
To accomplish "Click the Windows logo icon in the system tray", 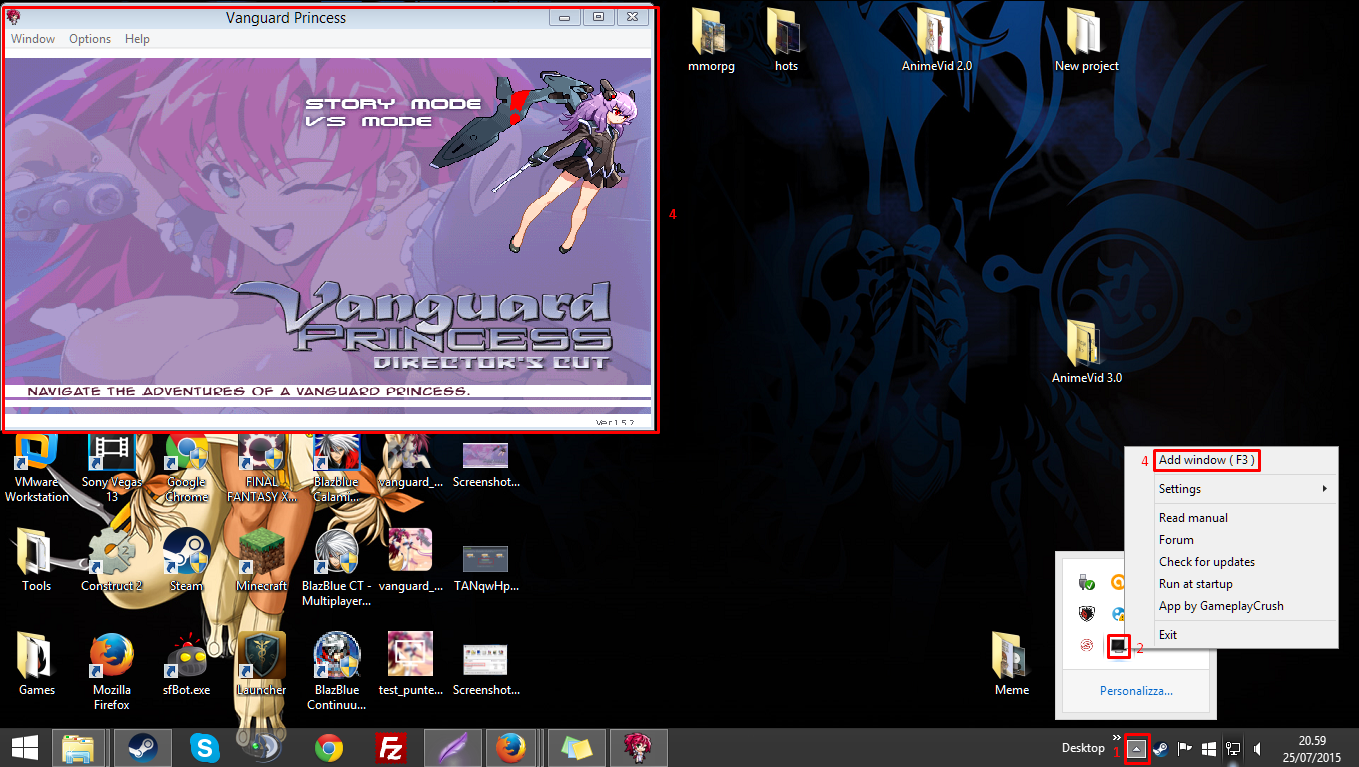I will [1209, 748].
